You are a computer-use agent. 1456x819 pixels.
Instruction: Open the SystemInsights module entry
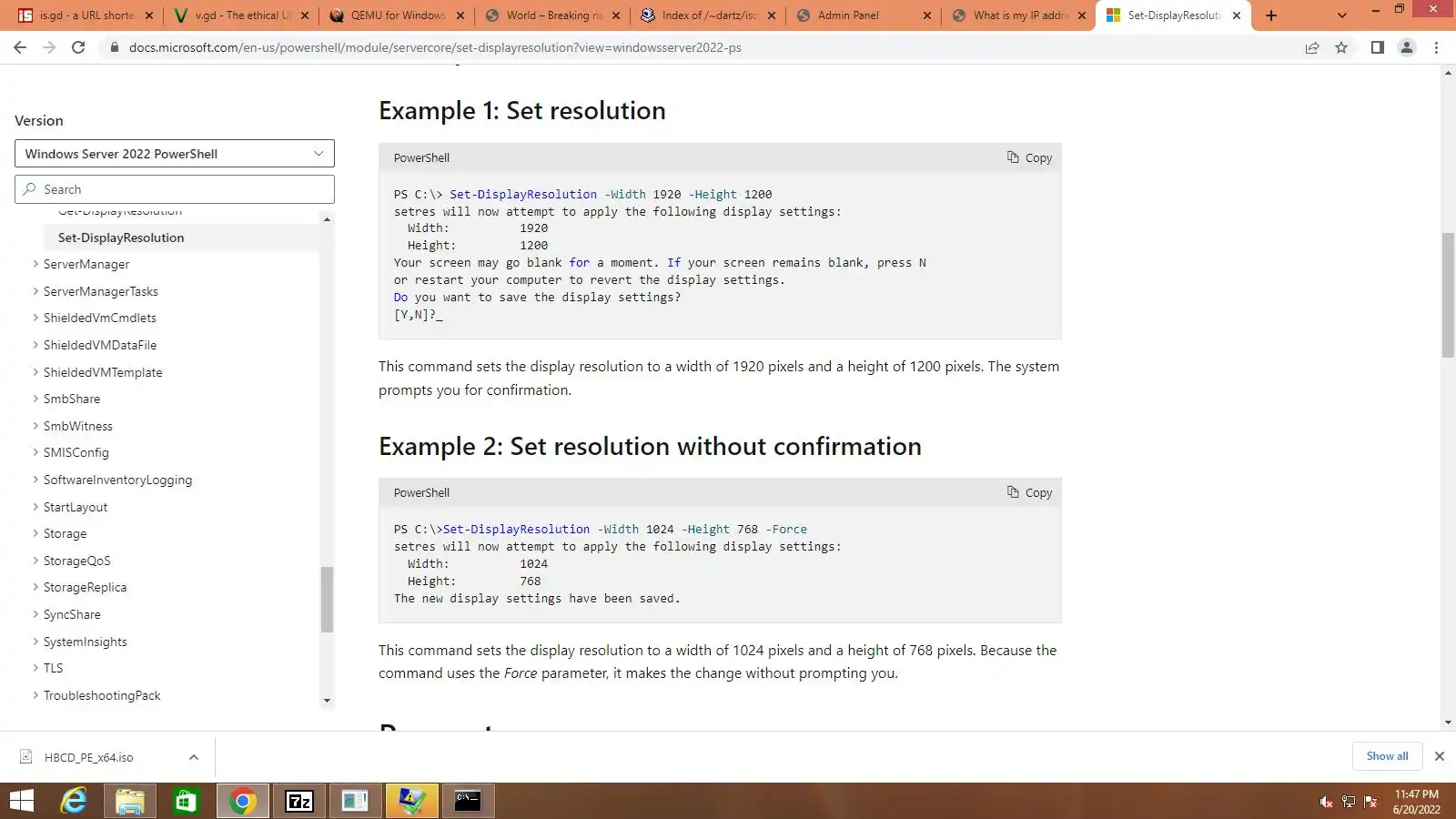(86, 642)
